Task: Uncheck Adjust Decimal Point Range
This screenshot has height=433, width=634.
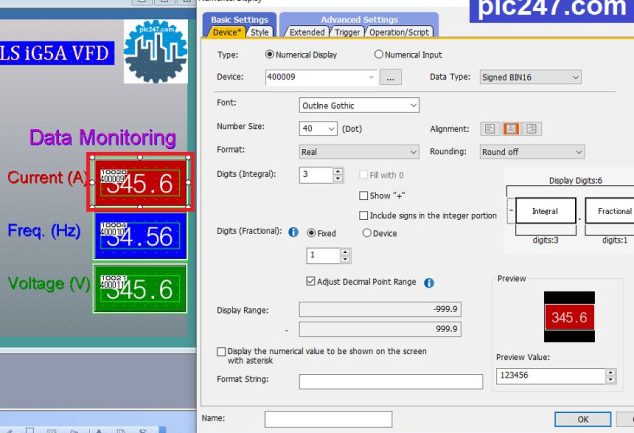Action: 311,281
